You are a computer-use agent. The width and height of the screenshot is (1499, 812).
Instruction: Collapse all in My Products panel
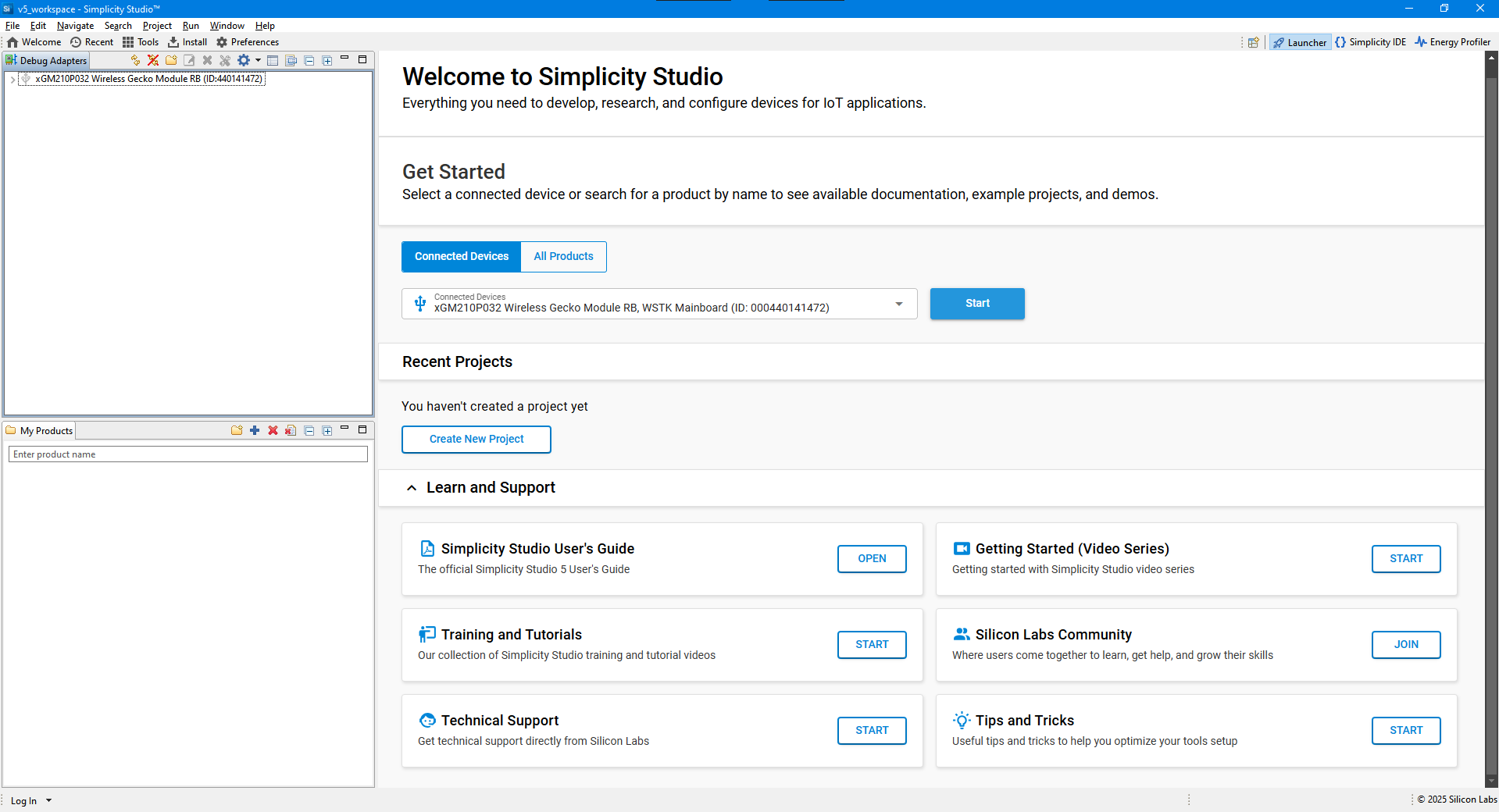coord(309,430)
